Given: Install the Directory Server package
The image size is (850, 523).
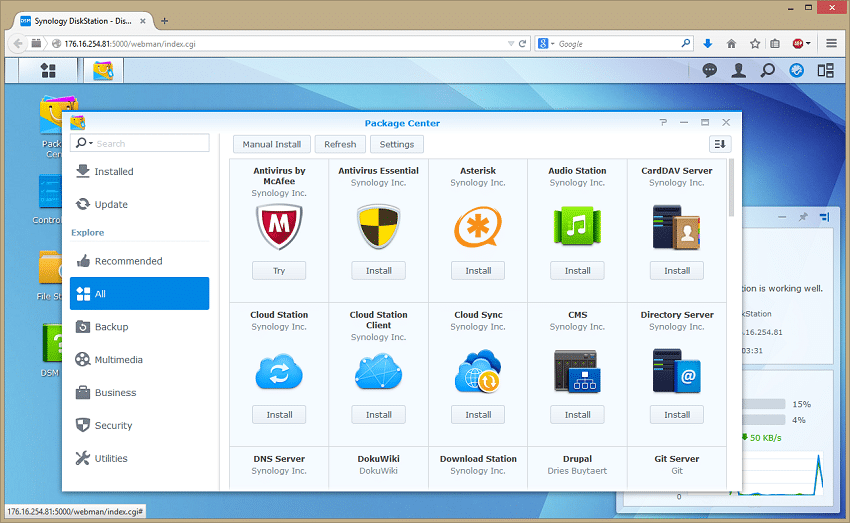Looking at the screenshot, I should coord(677,415).
